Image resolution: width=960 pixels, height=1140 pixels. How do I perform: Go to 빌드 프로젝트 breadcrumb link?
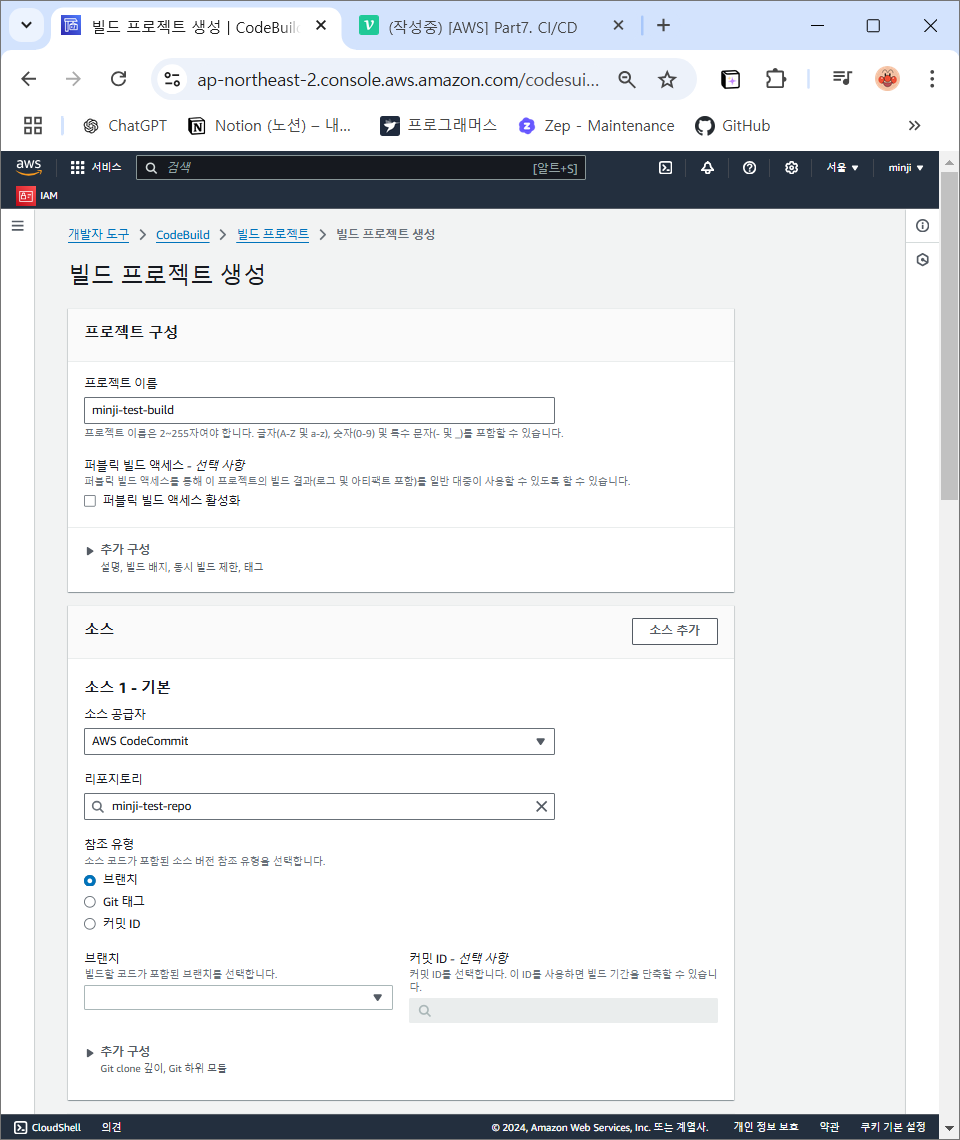273,235
